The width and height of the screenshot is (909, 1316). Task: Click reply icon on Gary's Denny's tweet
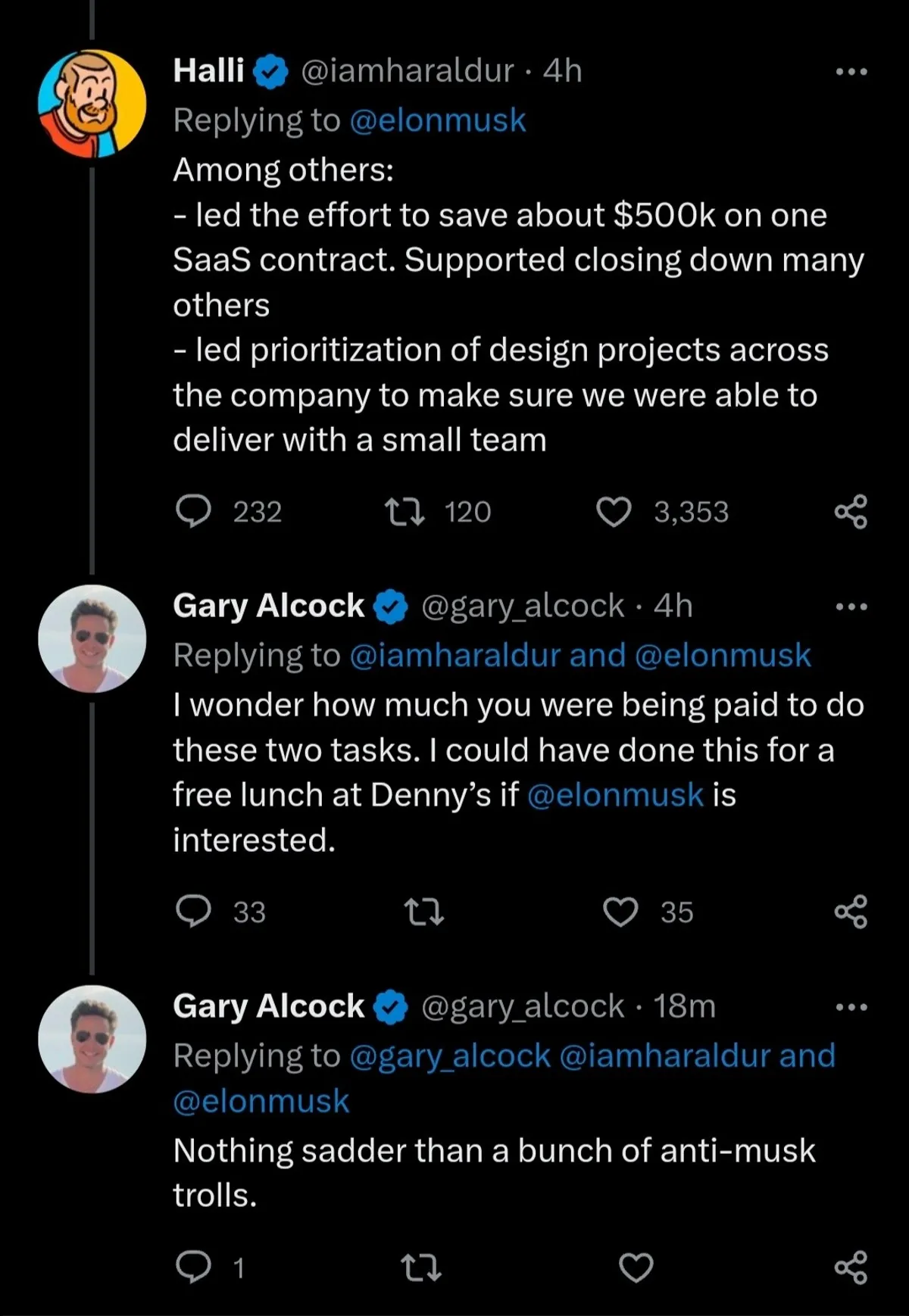193,911
